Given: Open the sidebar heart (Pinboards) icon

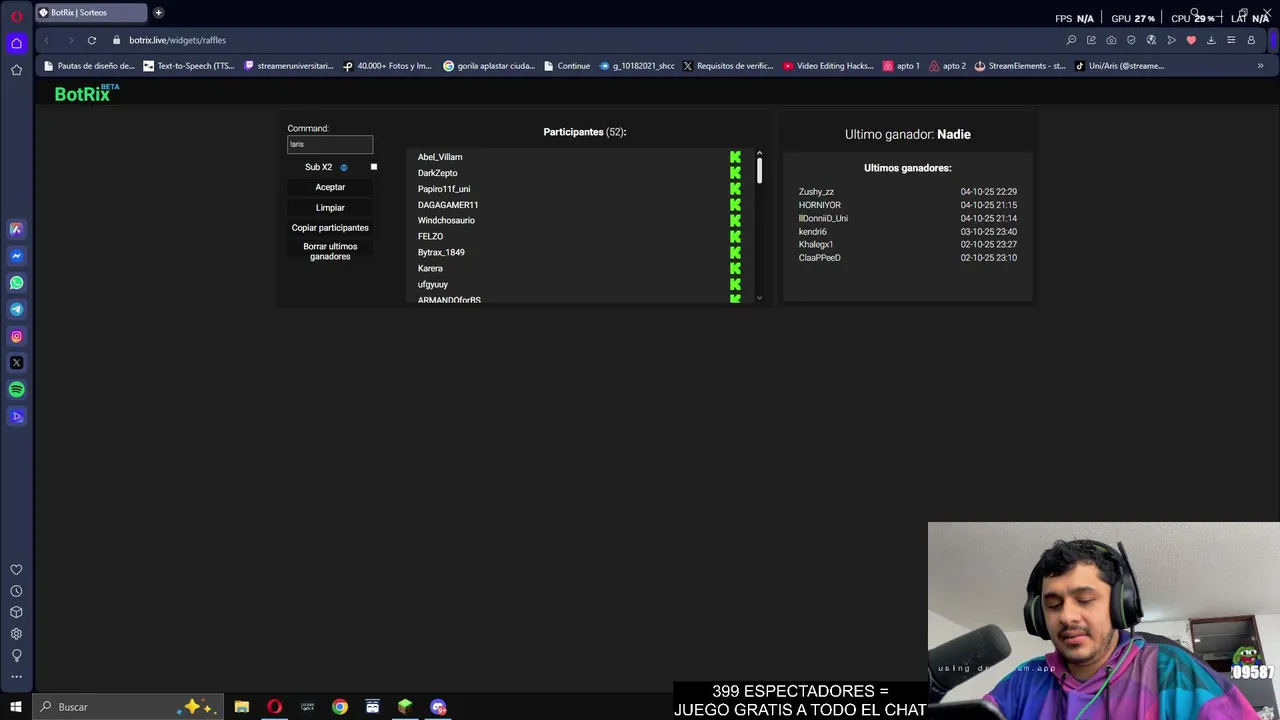Looking at the screenshot, I should pyautogui.click(x=16, y=570).
